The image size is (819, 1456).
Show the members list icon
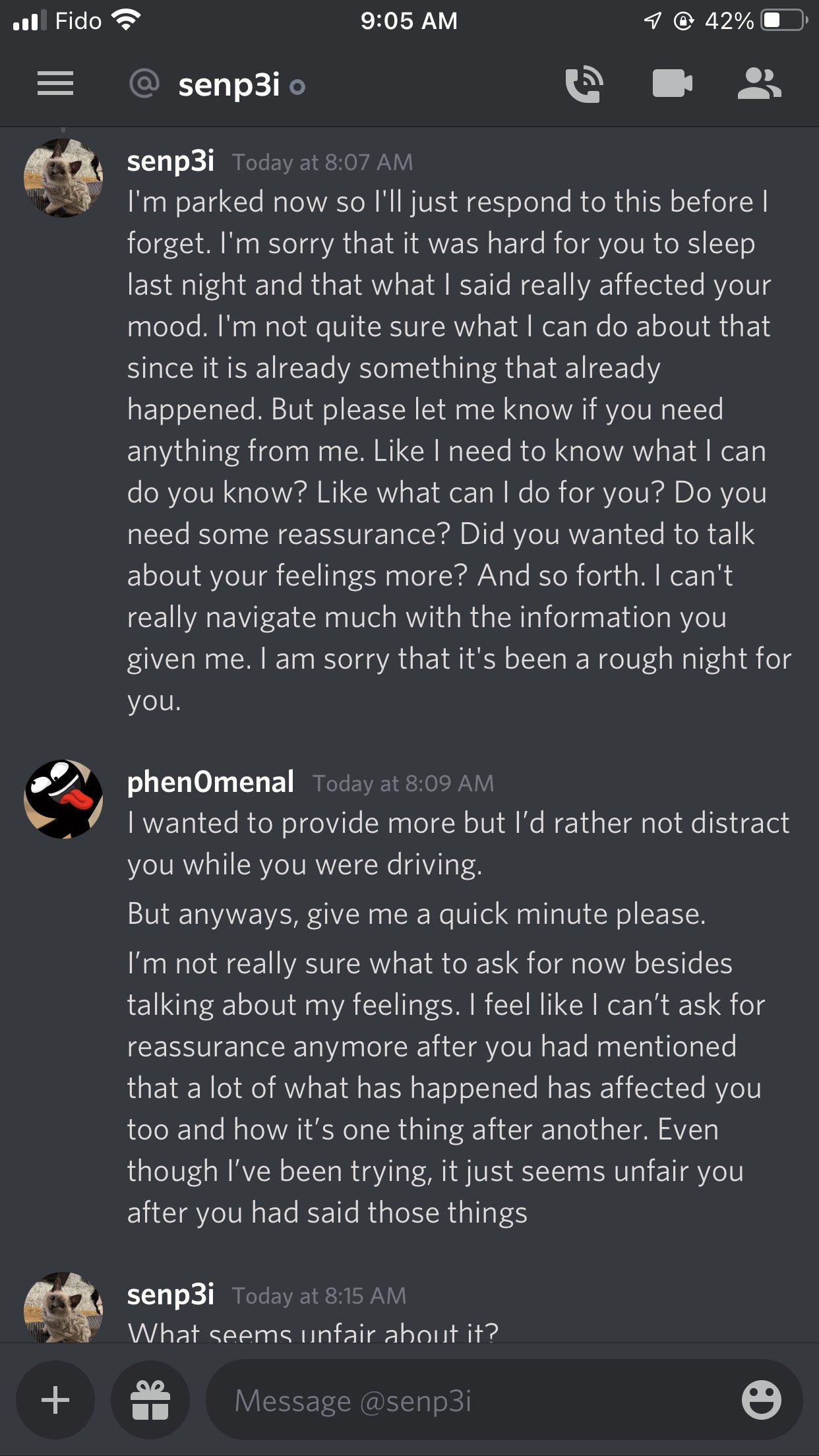pyautogui.click(x=759, y=84)
